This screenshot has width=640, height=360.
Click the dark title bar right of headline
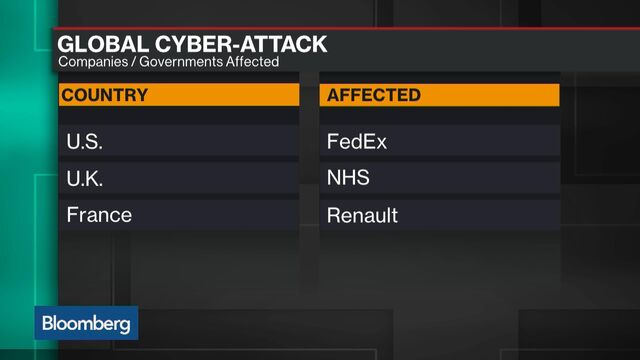[x=482, y=49]
